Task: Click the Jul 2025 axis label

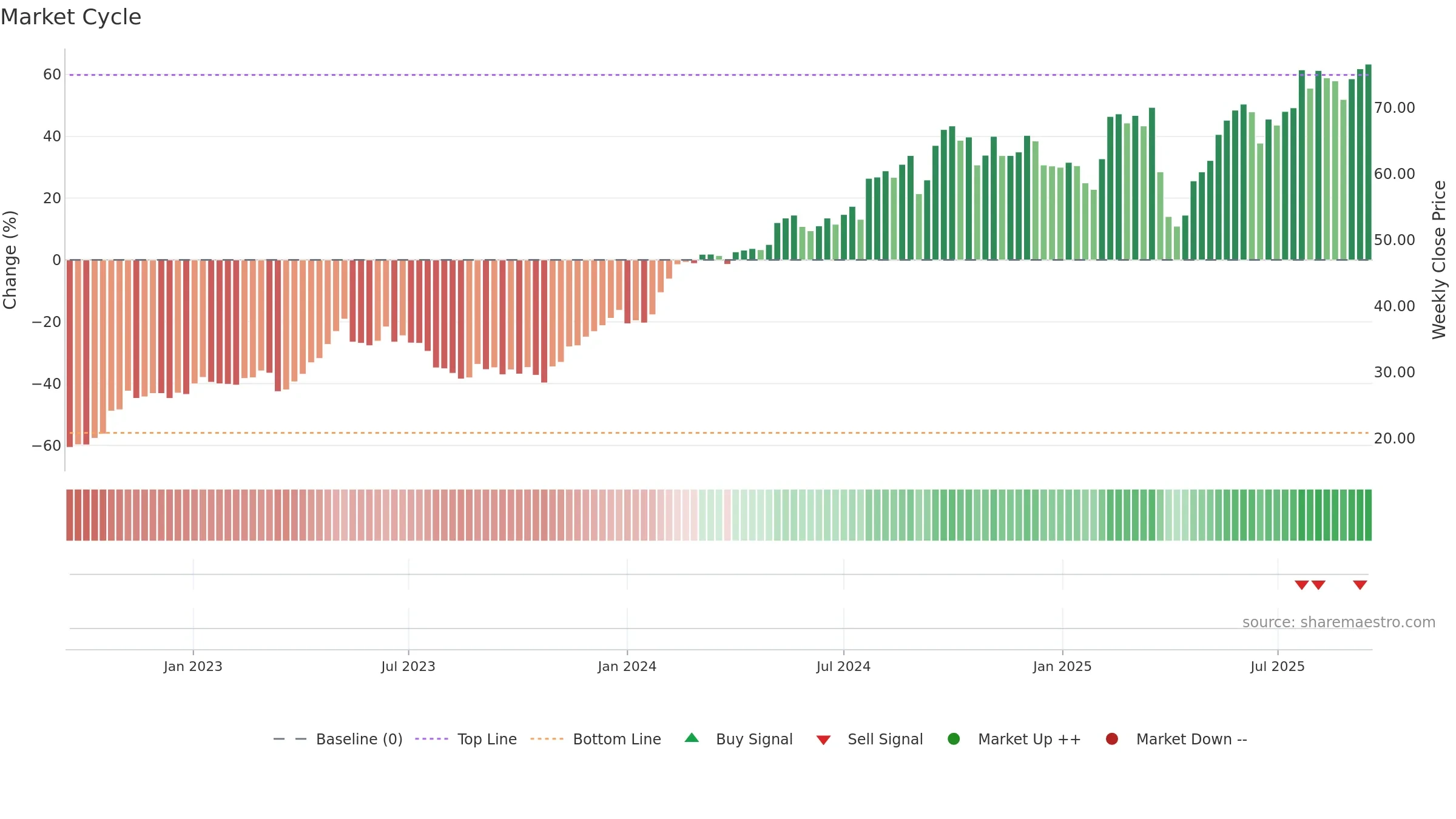Action: pyautogui.click(x=1278, y=667)
